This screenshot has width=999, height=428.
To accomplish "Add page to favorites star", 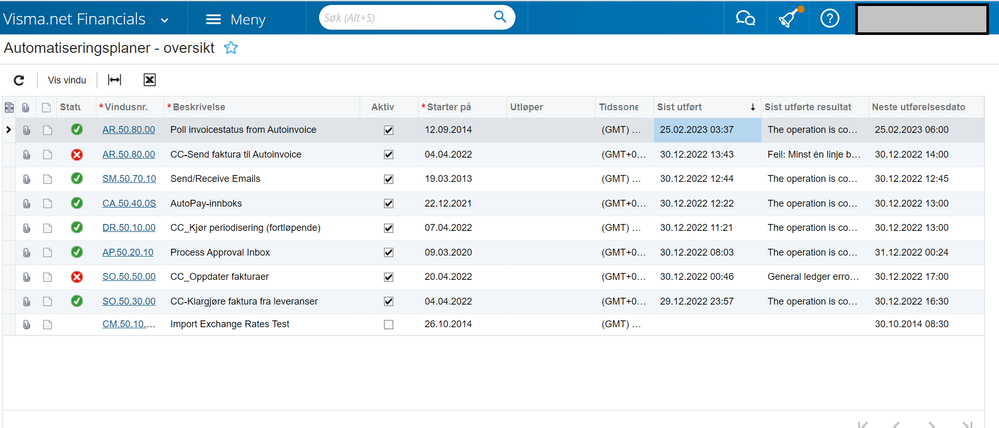I will pyautogui.click(x=231, y=48).
